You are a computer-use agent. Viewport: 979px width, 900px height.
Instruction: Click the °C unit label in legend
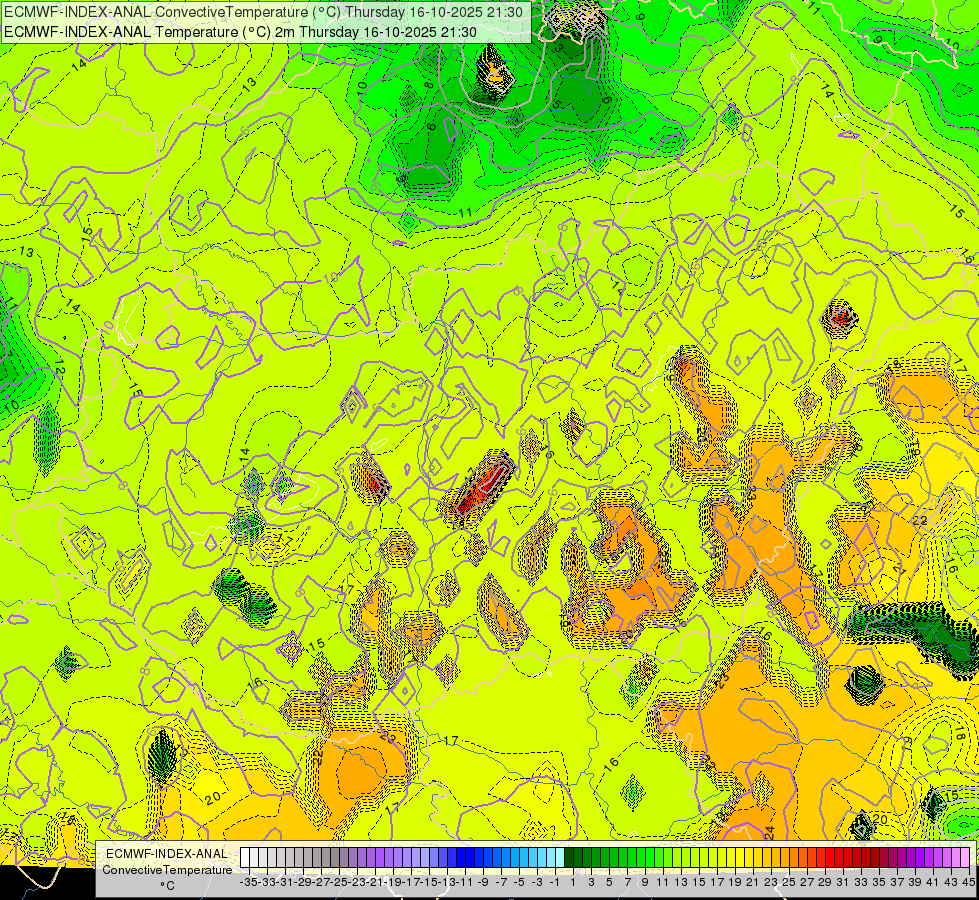pos(167,886)
